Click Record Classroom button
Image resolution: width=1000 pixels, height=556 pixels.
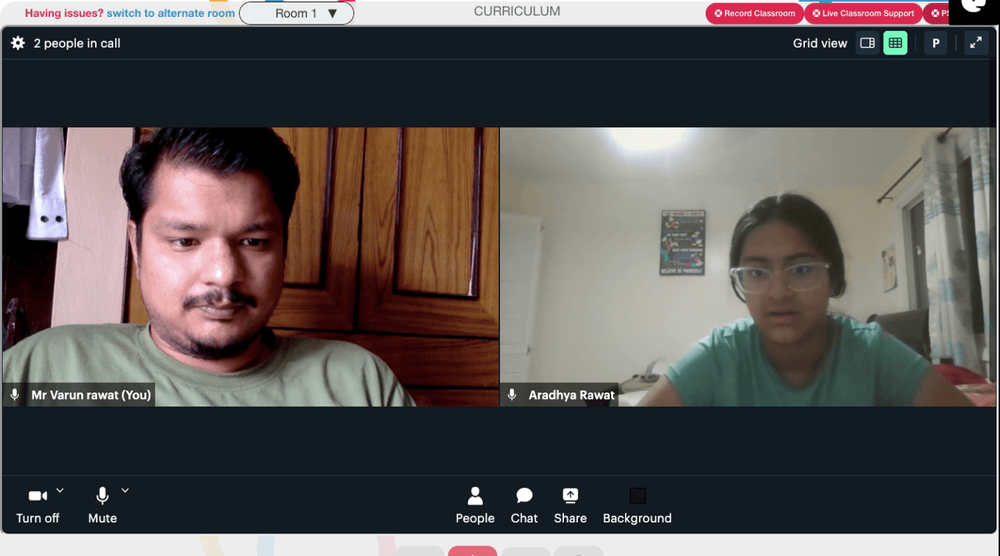tap(754, 13)
